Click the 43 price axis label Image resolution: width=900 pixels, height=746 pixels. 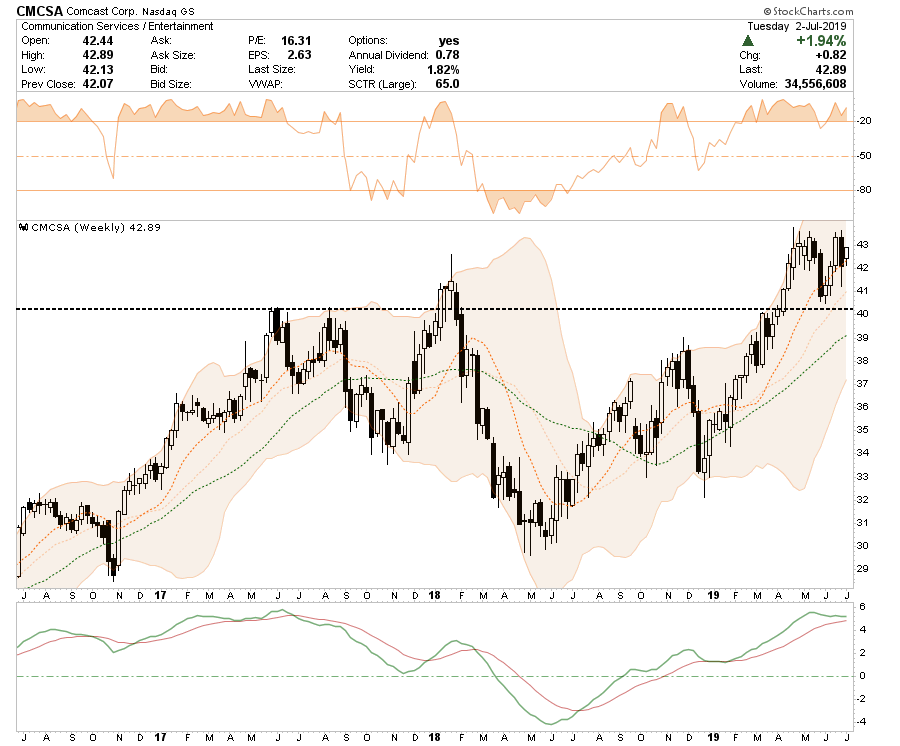click(x=862, y=244)
